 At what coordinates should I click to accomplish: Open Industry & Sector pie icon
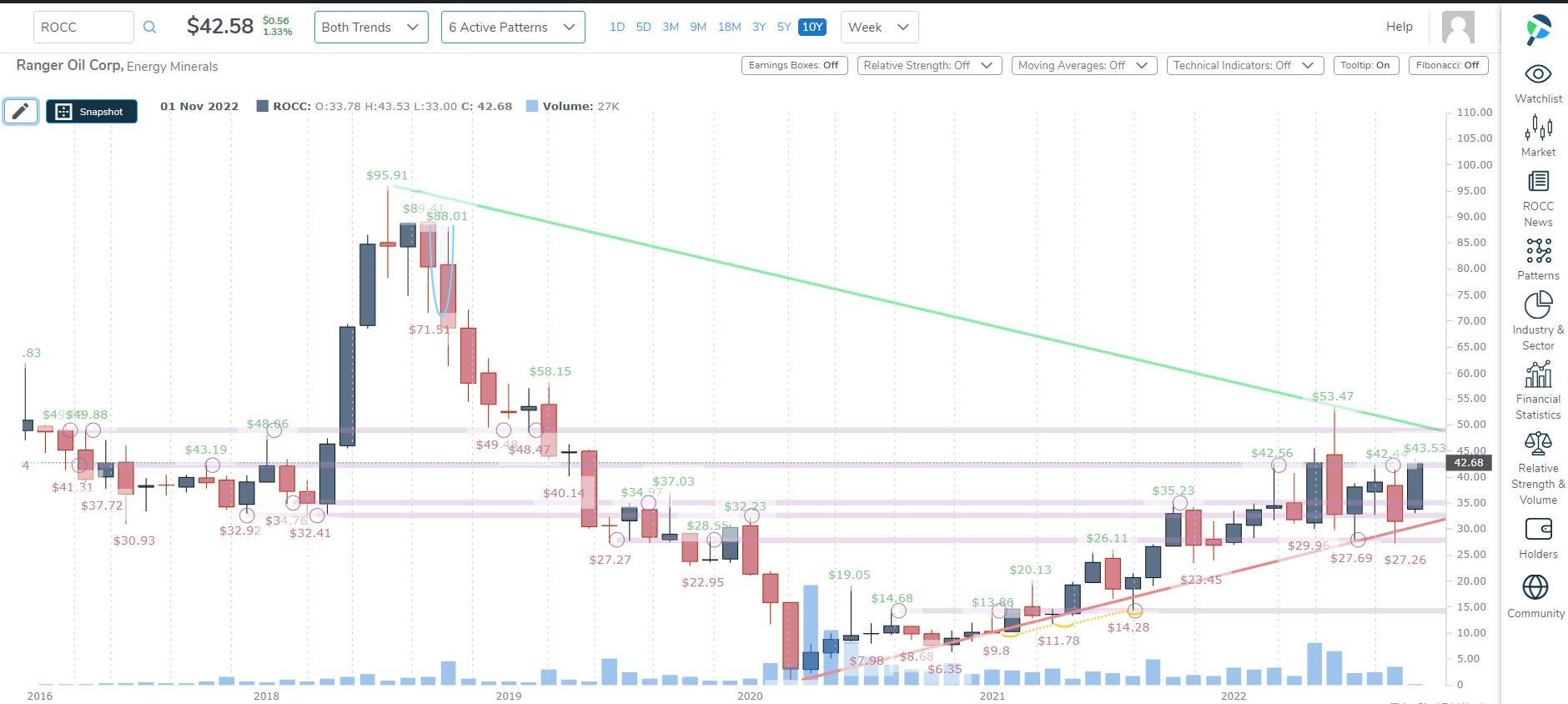[x=1538, y=304]
